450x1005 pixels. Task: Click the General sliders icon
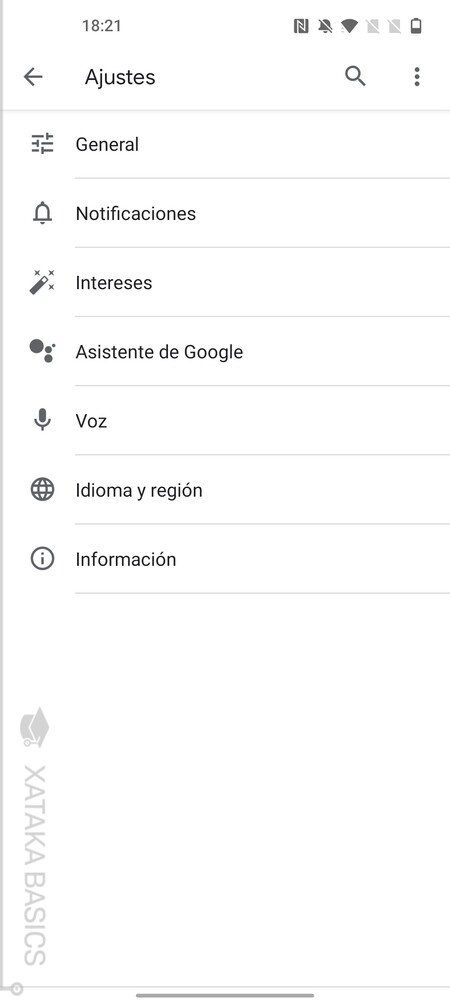point(42,144)
